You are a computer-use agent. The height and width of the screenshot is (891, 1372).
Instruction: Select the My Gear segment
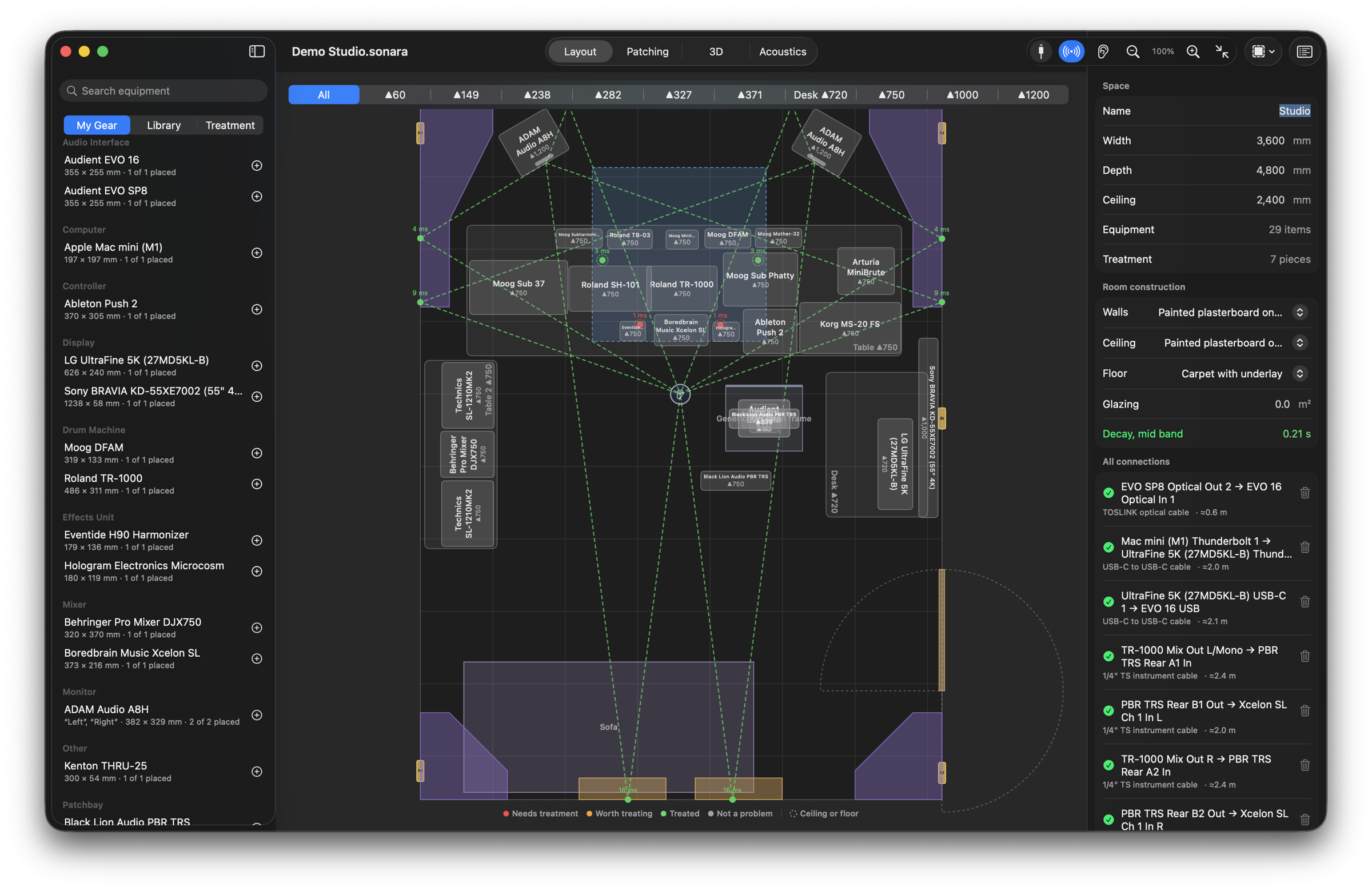coord(96,125)
